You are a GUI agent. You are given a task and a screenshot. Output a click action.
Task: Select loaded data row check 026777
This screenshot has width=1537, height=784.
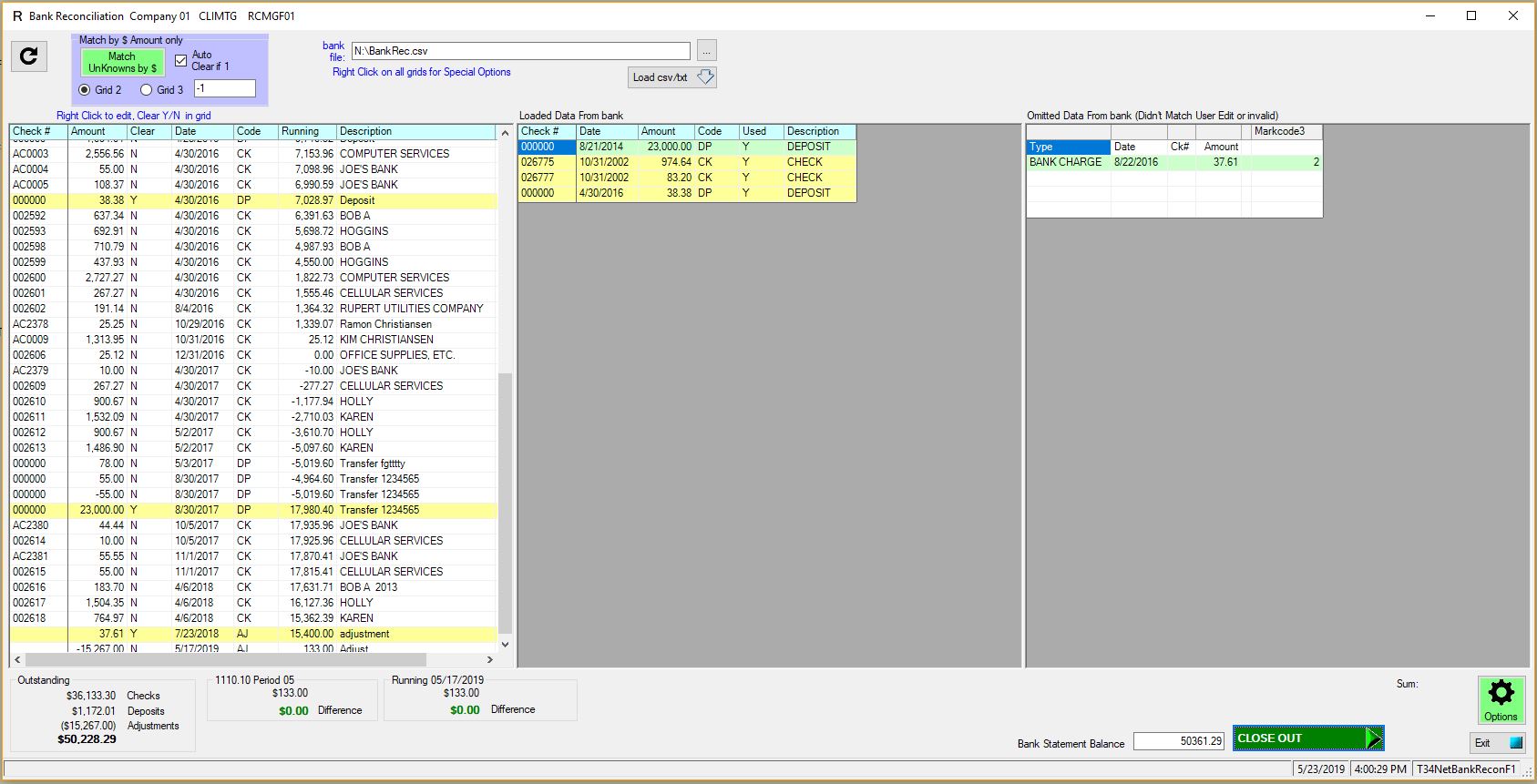tap(687, 178)
